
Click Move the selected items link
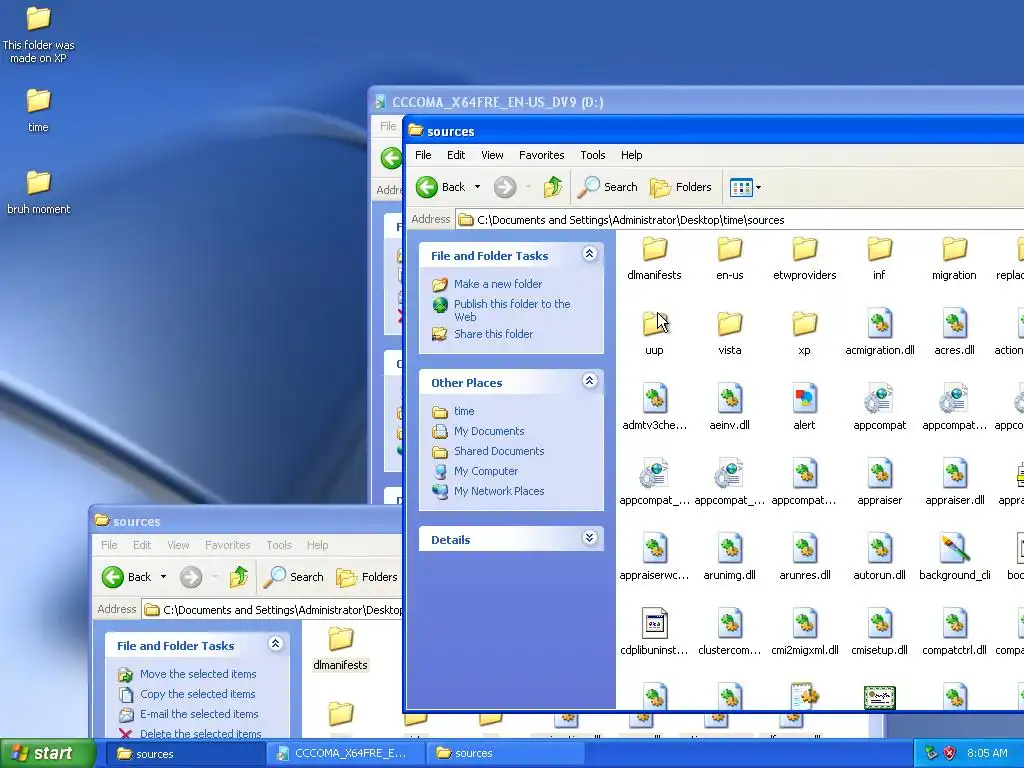point(198,674)
